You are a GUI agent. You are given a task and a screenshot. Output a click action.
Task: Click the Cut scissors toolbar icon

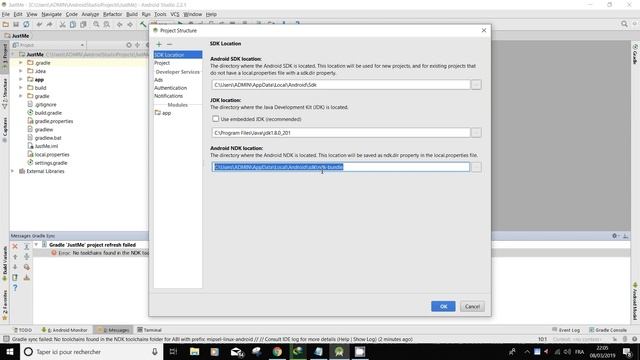[x=62, y=24]
